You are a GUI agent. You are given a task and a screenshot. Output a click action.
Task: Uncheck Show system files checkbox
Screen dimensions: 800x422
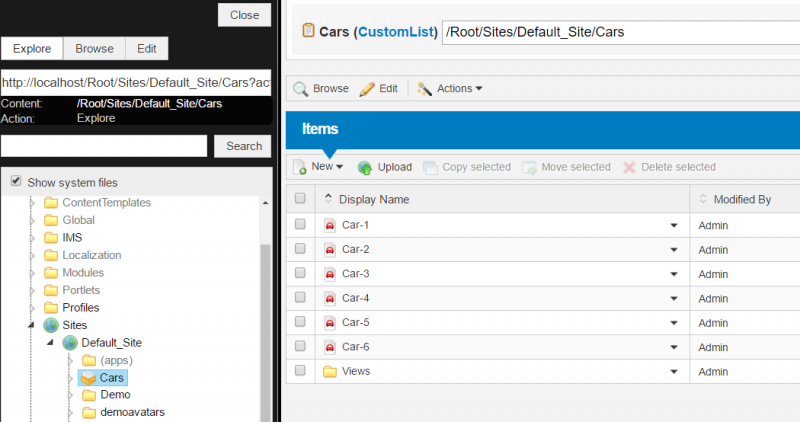click(16, 181)
